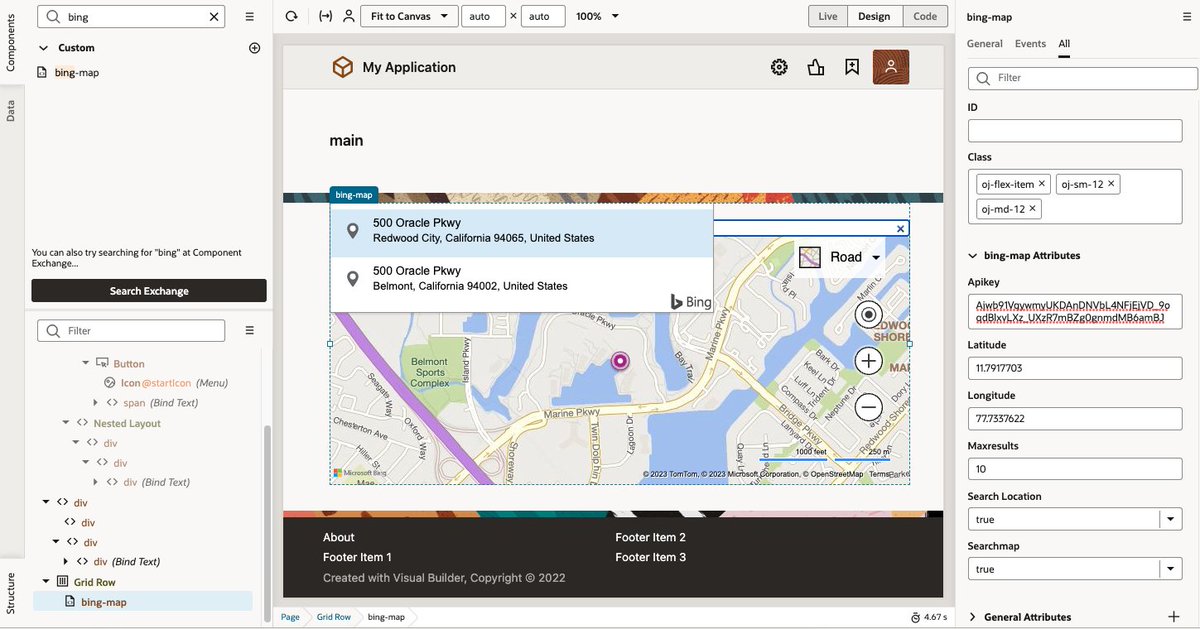Expand General Attributes section

[971, 617]
